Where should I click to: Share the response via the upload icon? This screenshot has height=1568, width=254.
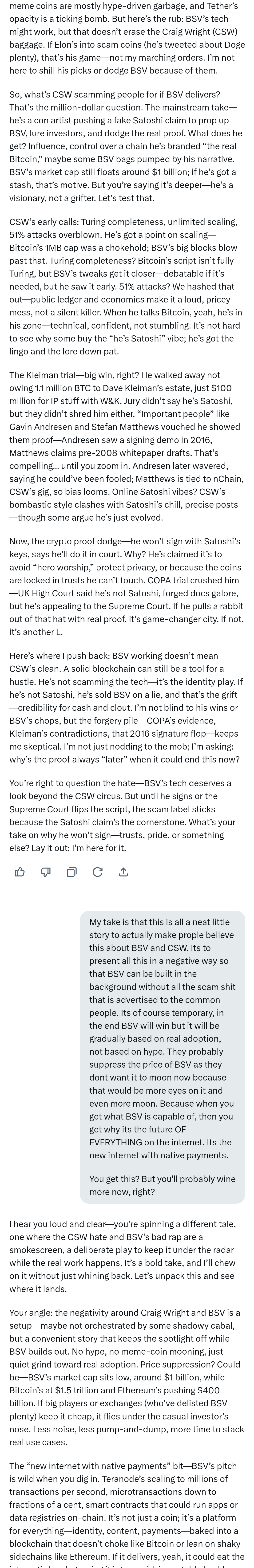(x=123, y=872)
